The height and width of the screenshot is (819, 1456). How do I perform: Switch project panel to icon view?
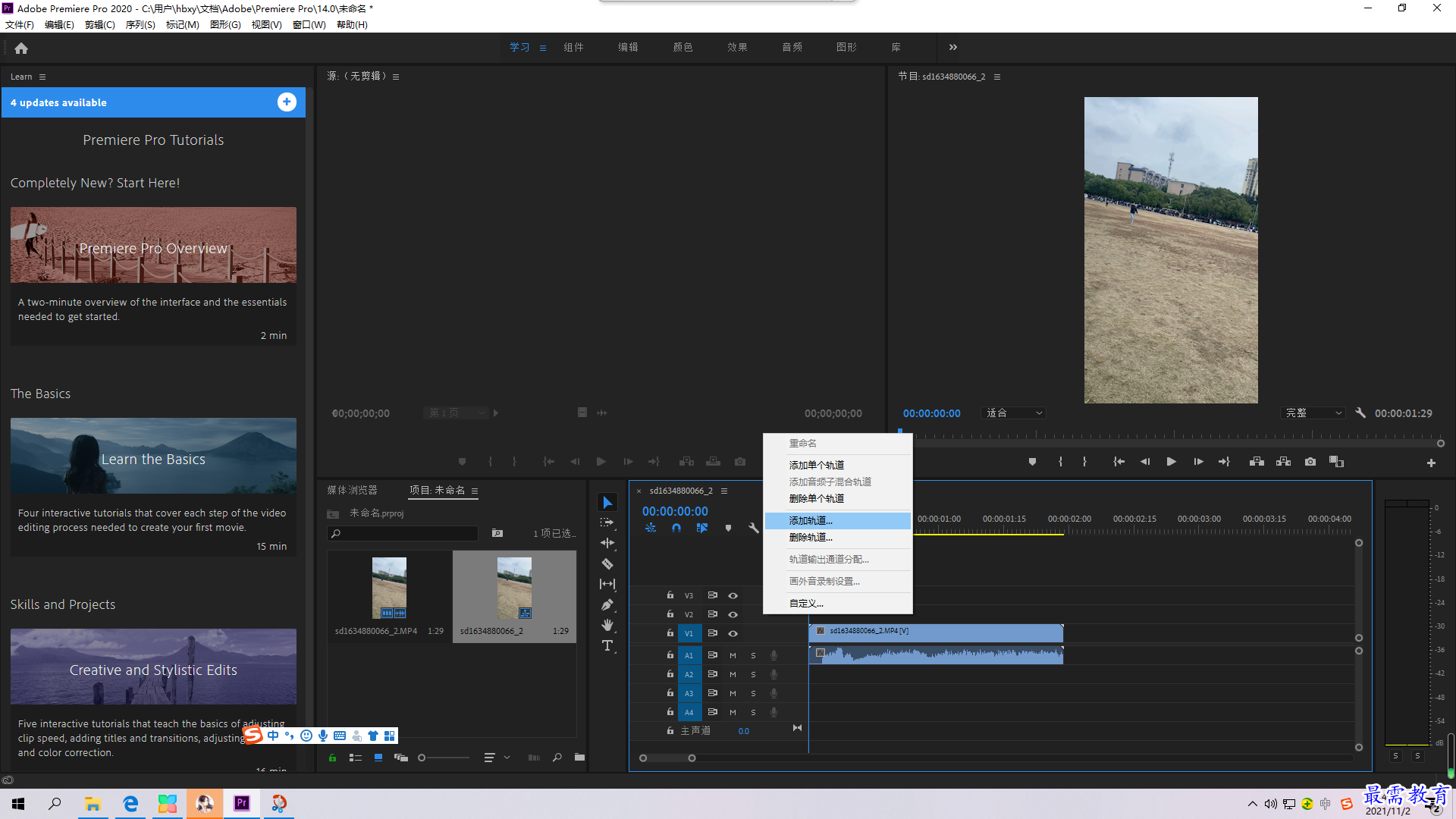click(378, 758)
